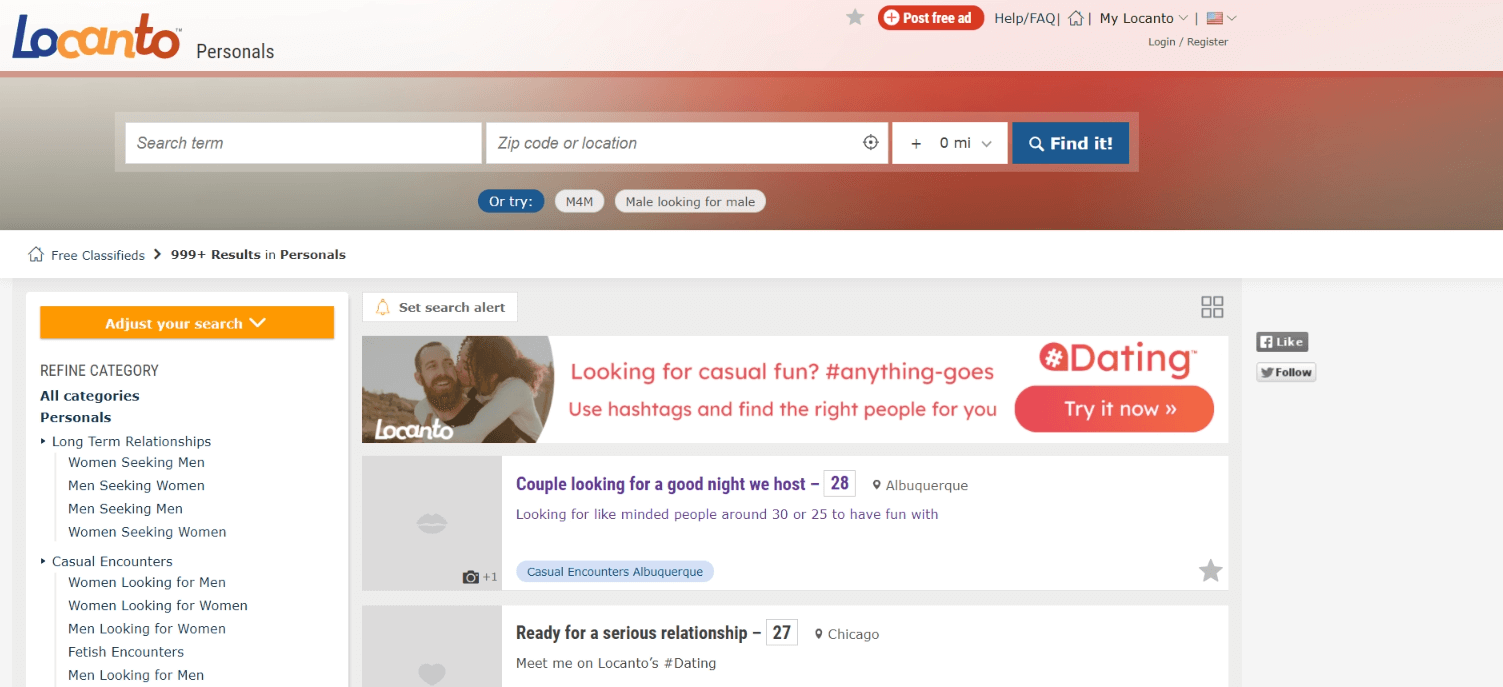The height and width of the screenshot is (687, 1503).
Task: Switch to grid view layout
Action: 1212,307
